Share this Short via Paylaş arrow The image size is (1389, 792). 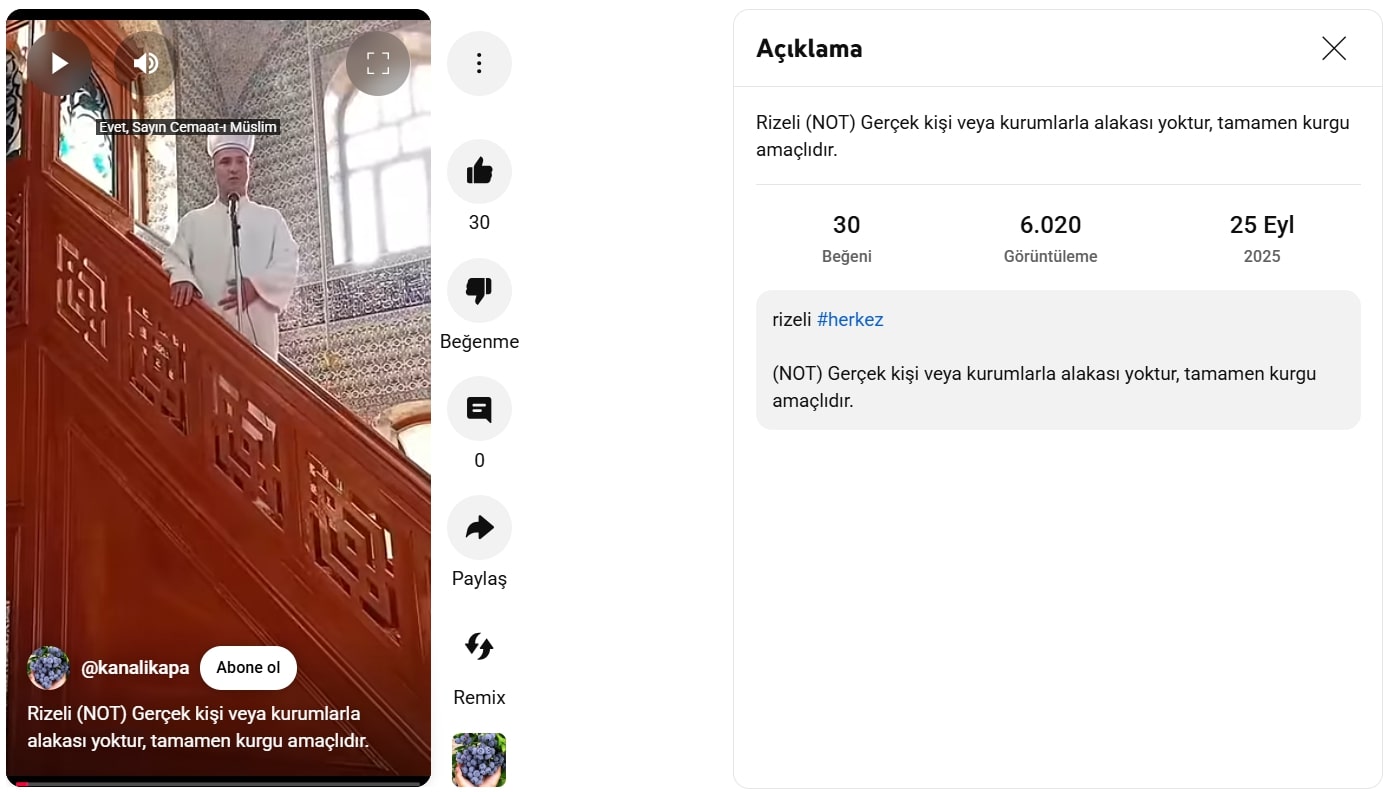coord(479,528)
